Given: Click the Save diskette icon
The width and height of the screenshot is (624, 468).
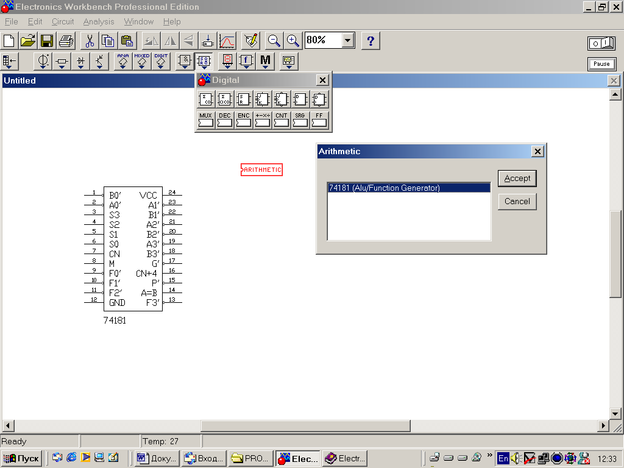Looking at the screenshot, I should coord(46,41).
